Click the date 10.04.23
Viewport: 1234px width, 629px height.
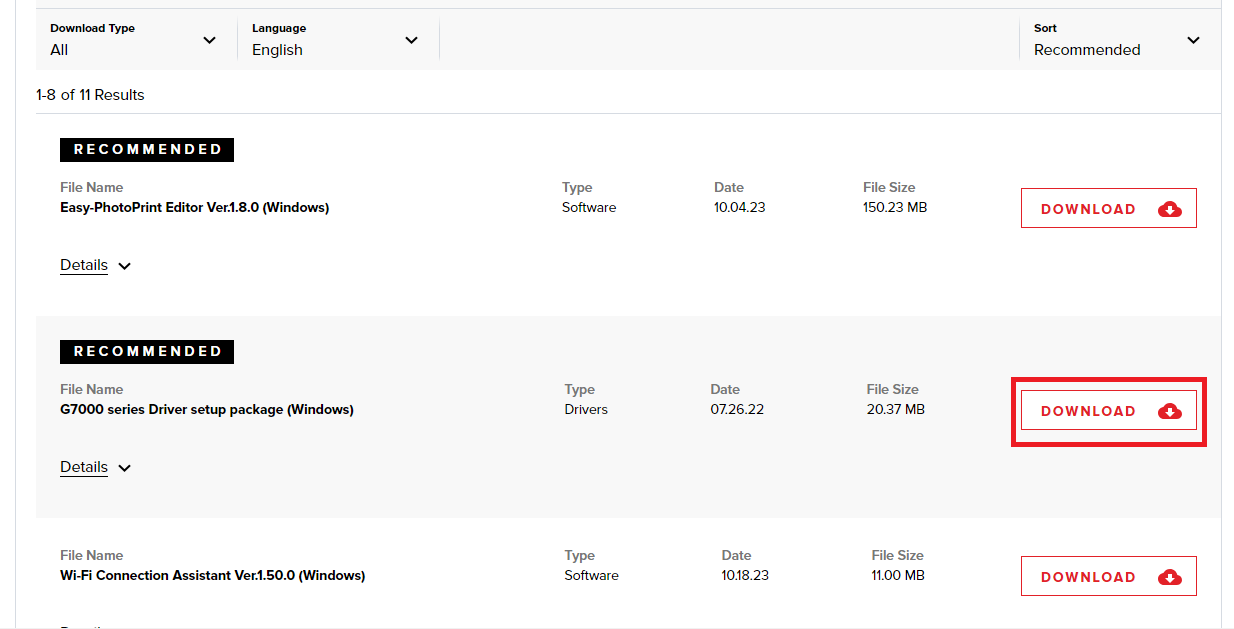coord(740,208)
